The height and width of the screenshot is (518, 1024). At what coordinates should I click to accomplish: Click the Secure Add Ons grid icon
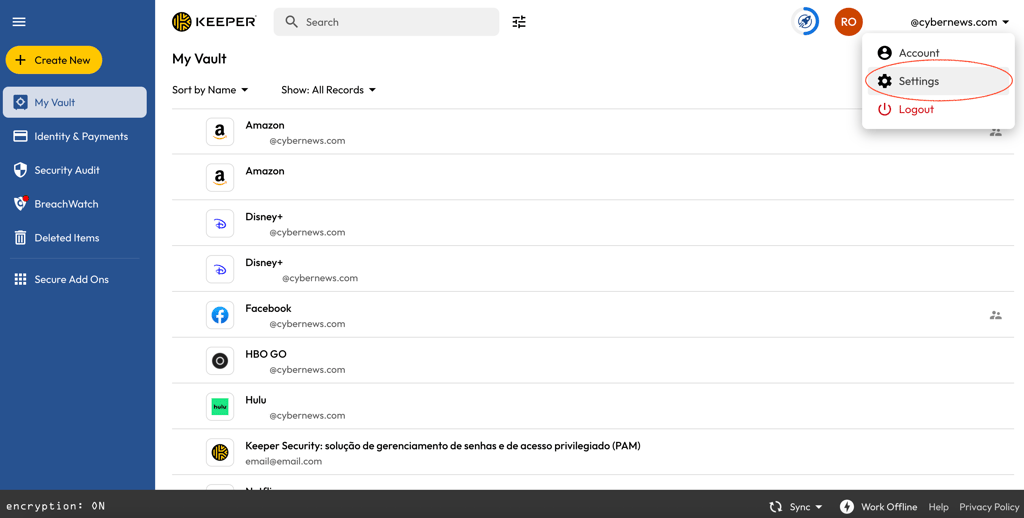click(x=20, y=279)
